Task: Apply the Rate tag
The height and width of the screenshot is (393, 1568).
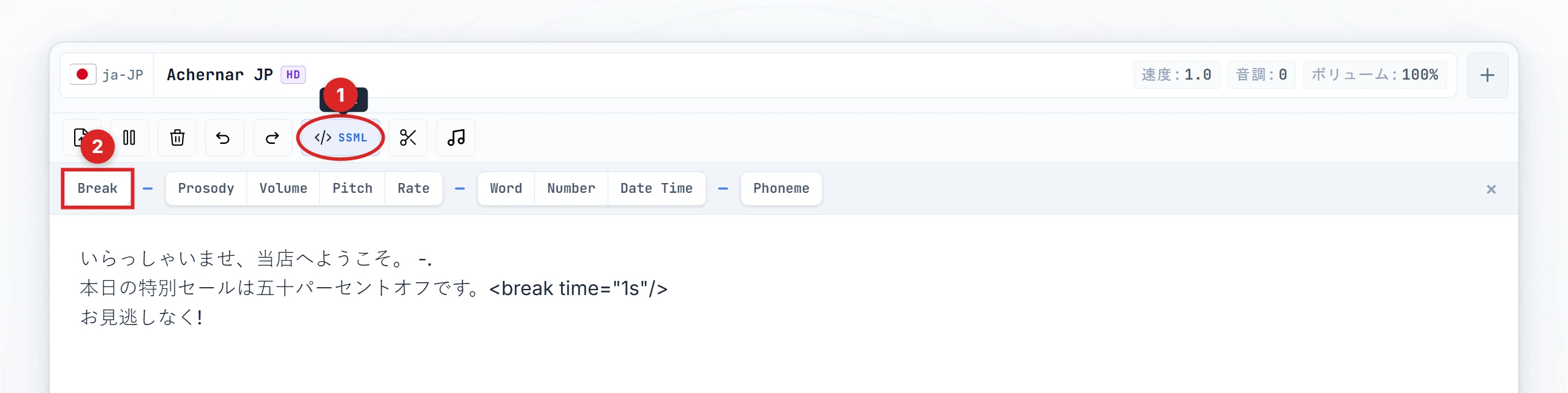Action: click(x=413, y=189)
